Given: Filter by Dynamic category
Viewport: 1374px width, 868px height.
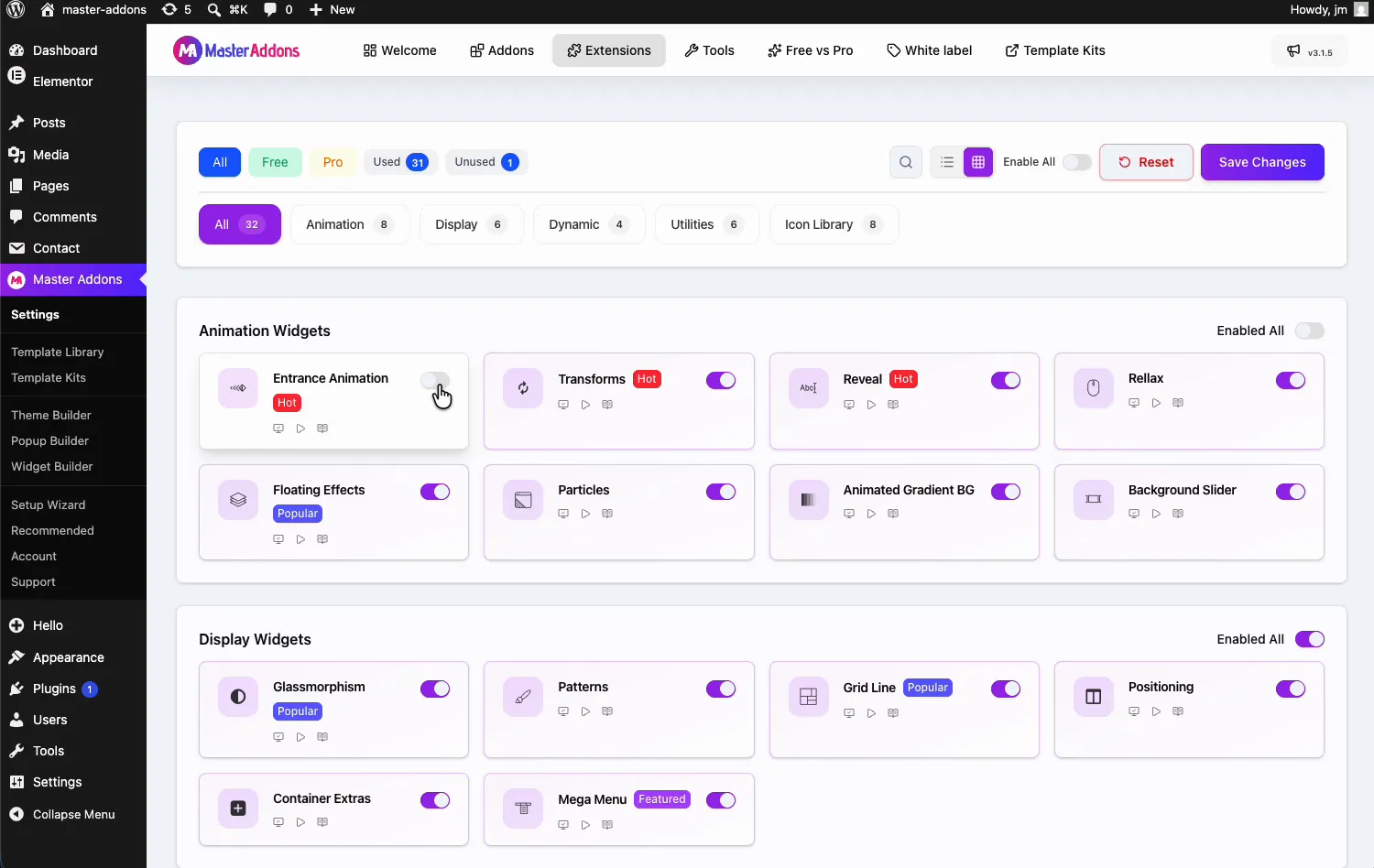Looking at the screenshot, I should (589, 224).
